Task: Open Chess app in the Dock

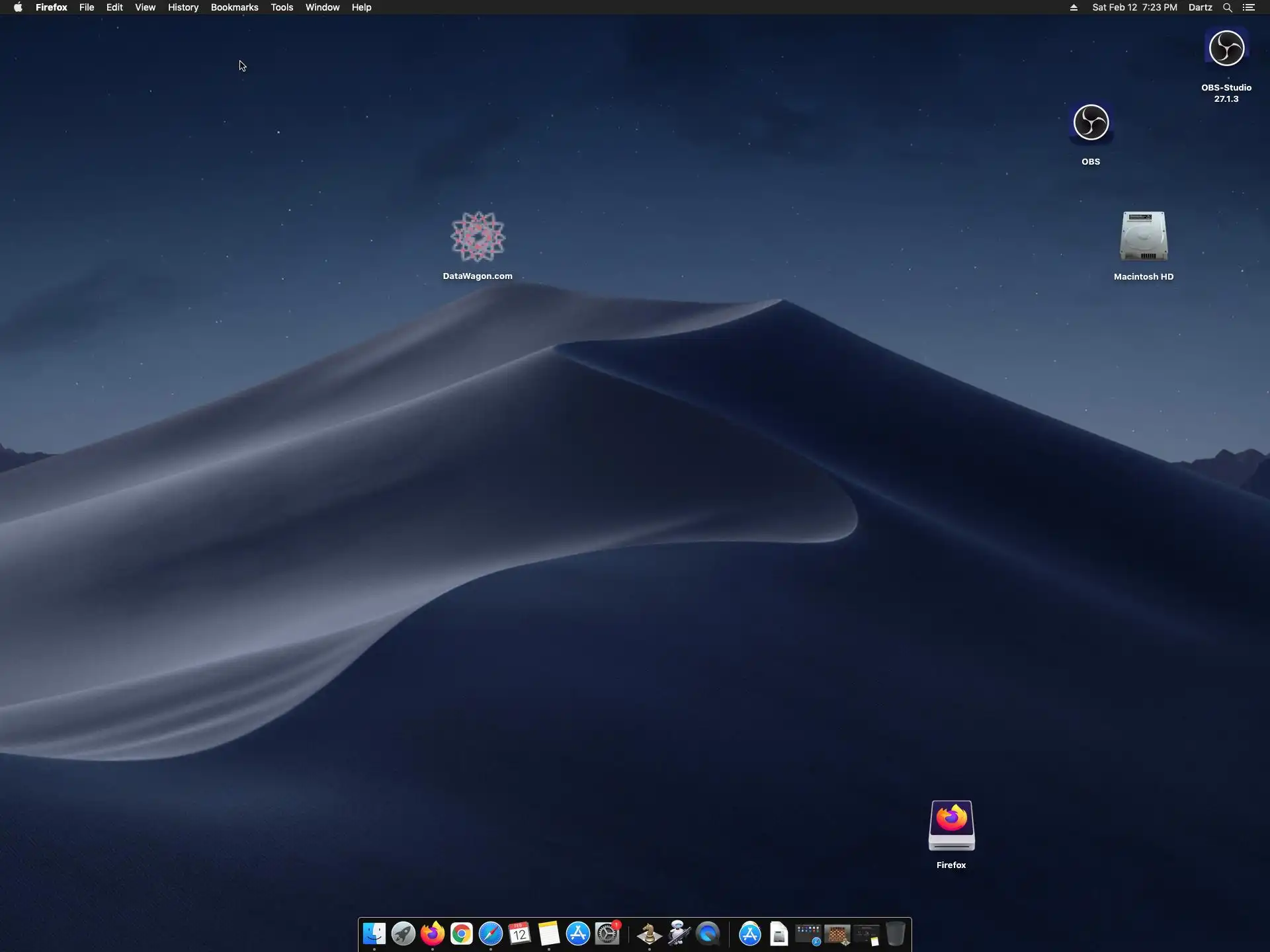Action: click(649, 933)
